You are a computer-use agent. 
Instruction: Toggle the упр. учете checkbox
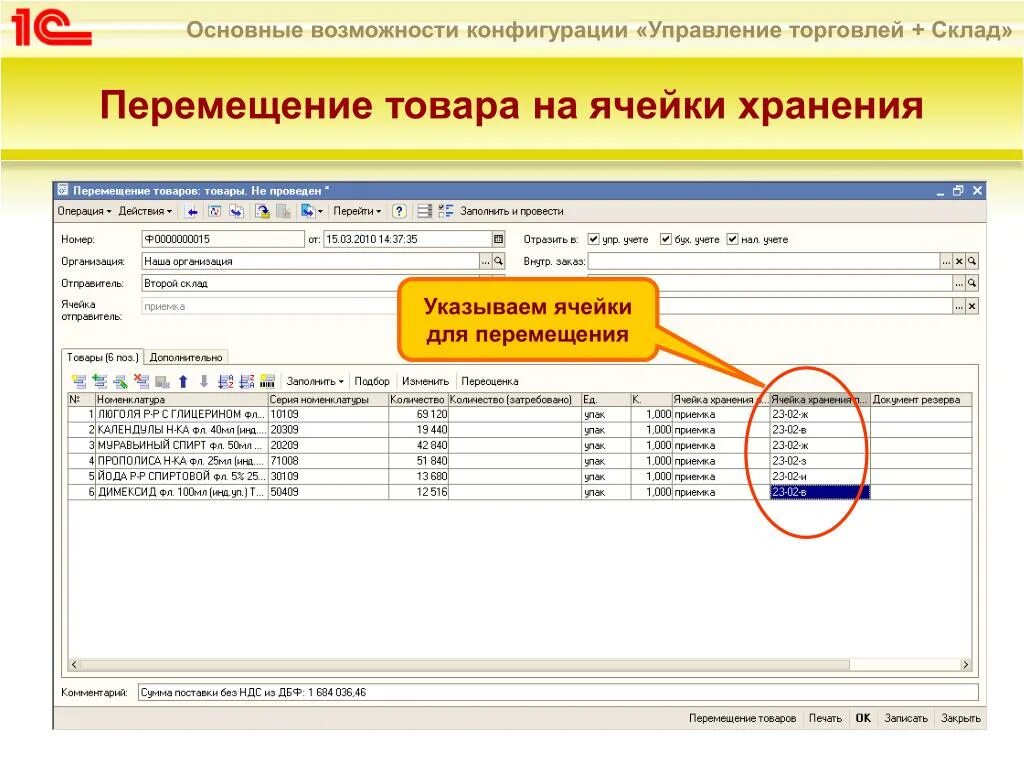[x=593, y=239]
